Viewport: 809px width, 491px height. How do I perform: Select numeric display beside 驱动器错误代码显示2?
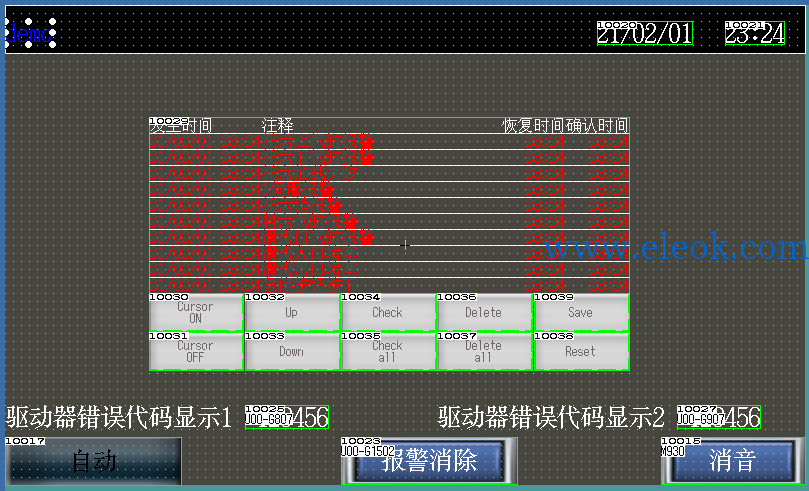(x=719, y=417)
